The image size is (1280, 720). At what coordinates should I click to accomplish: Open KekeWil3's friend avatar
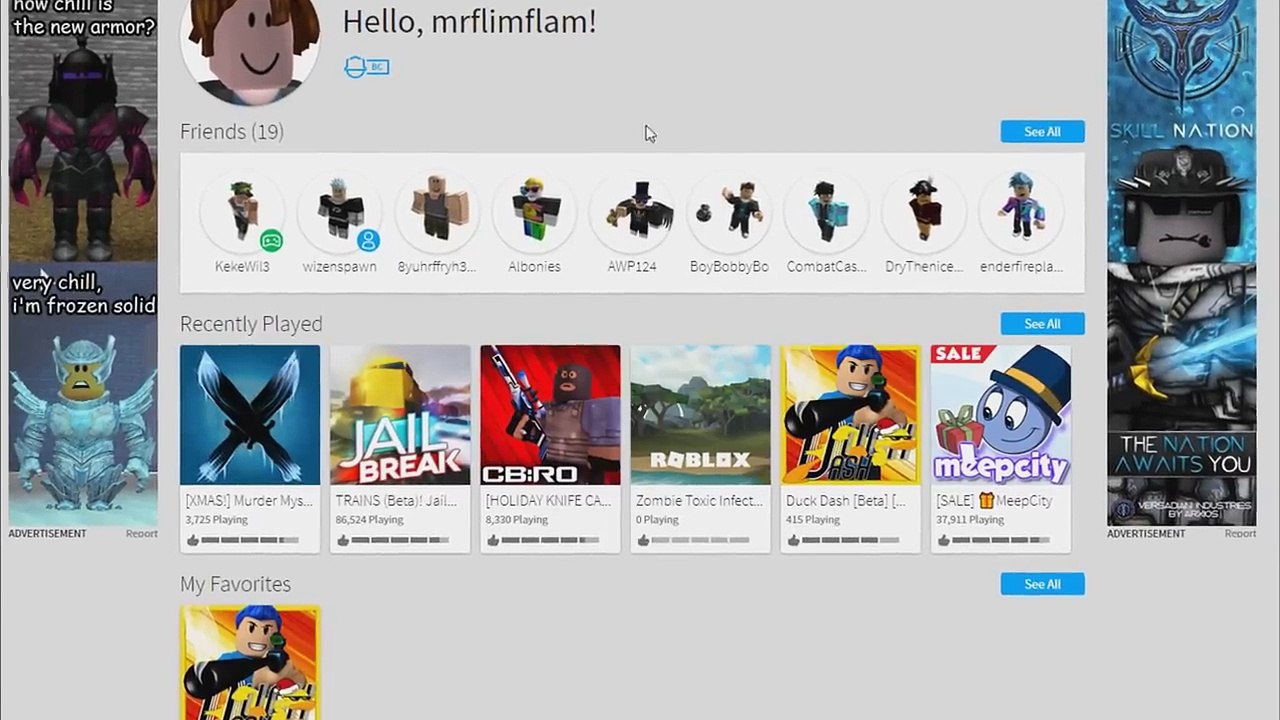point(242,210)
